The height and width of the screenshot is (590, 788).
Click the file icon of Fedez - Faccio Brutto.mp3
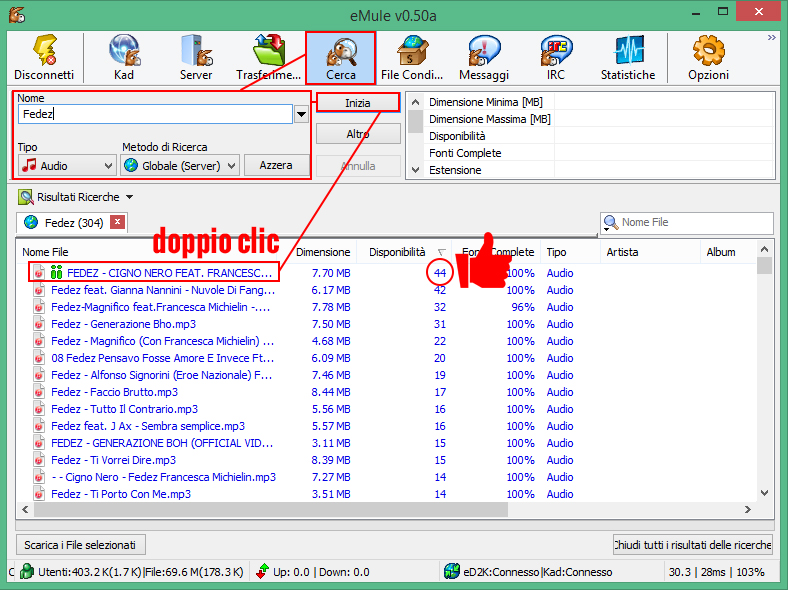tap(39, 392)
